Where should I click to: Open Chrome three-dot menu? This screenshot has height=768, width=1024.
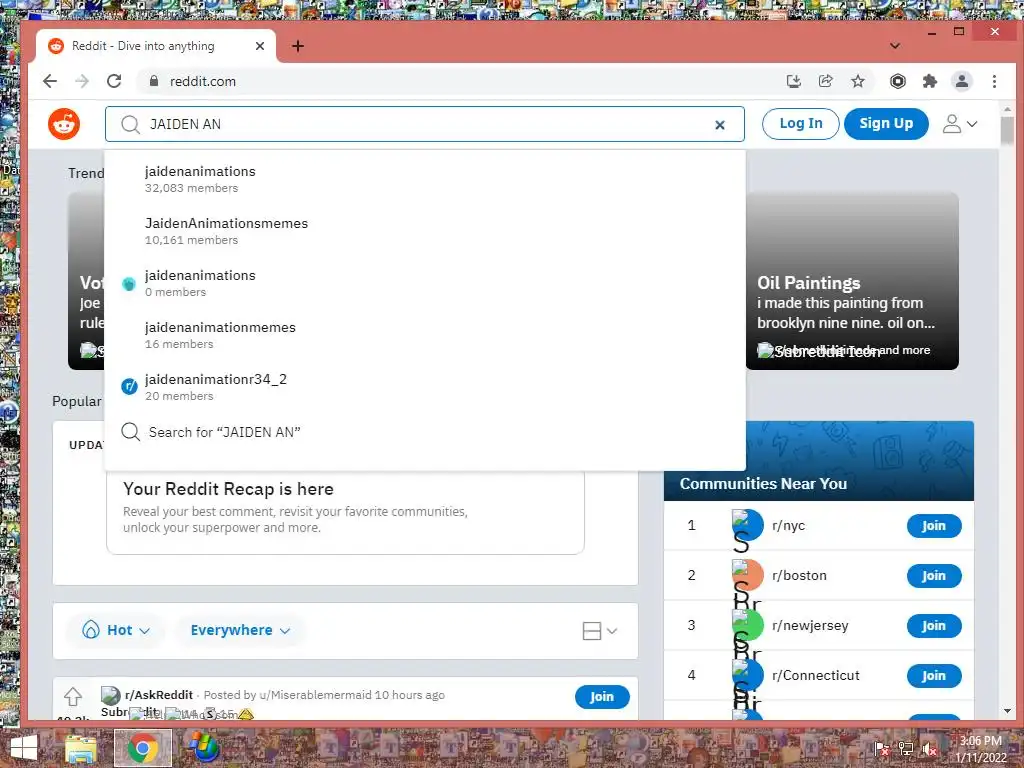tap(994, 81)
